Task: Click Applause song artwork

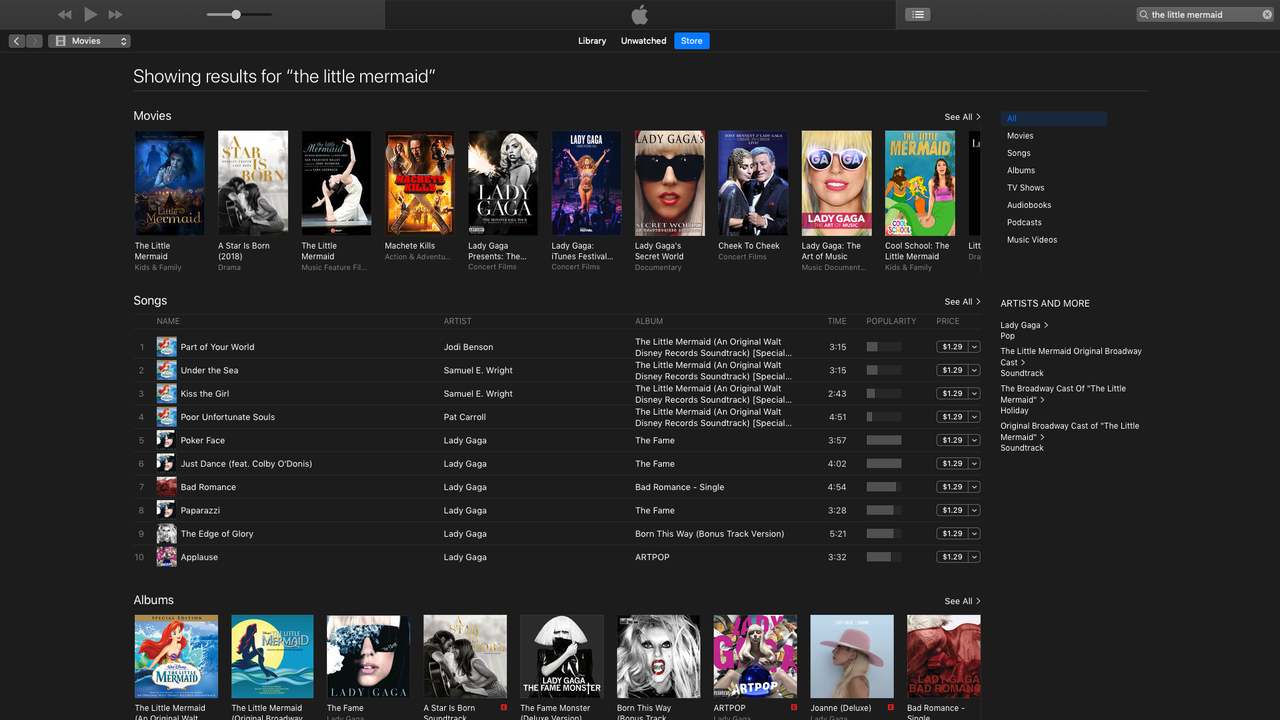Action: pyautogui.click(x=167, y=557)
